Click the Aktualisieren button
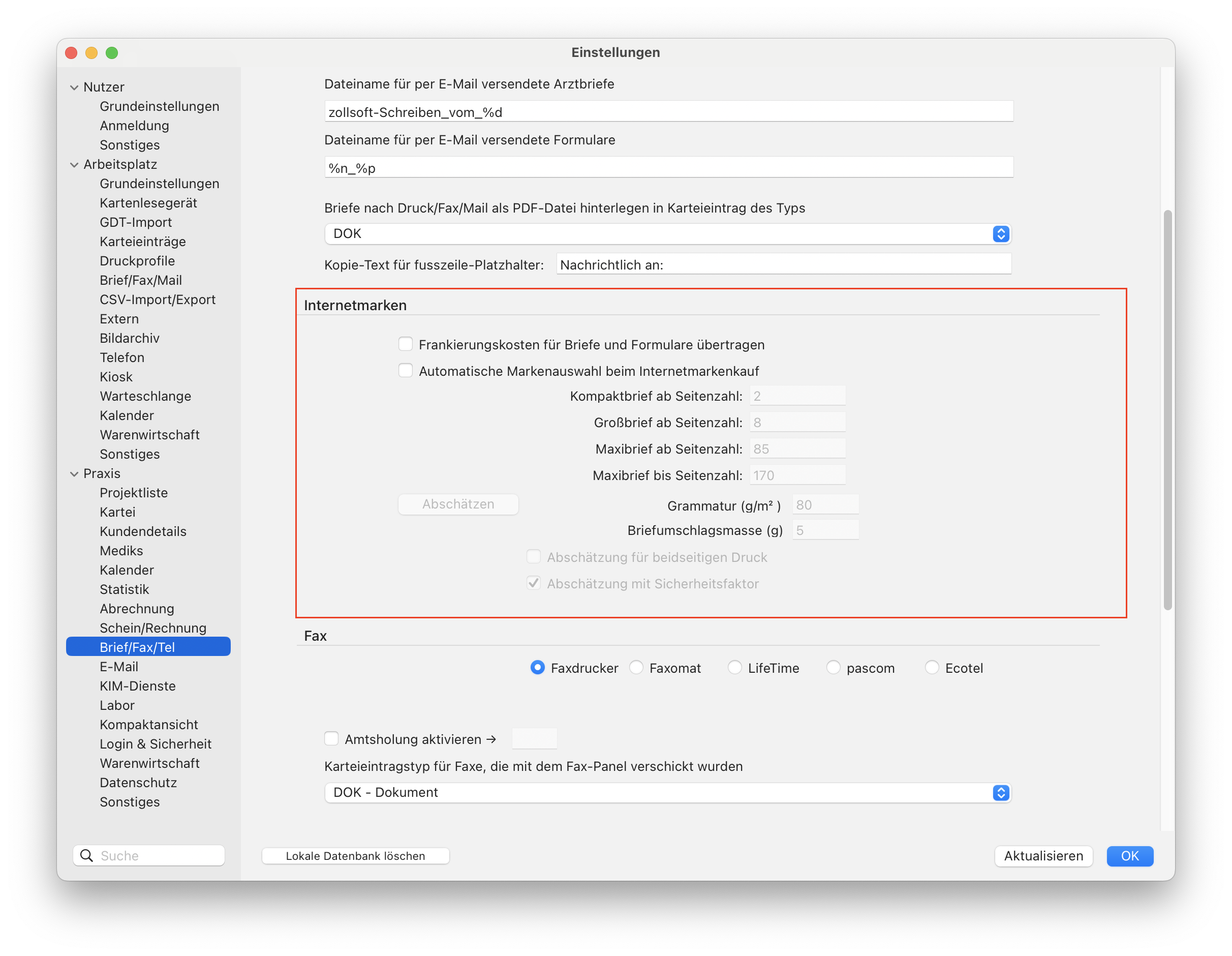Image resolution: width=1232 pixels, height=956 pixels. [x=1043, y=855]
